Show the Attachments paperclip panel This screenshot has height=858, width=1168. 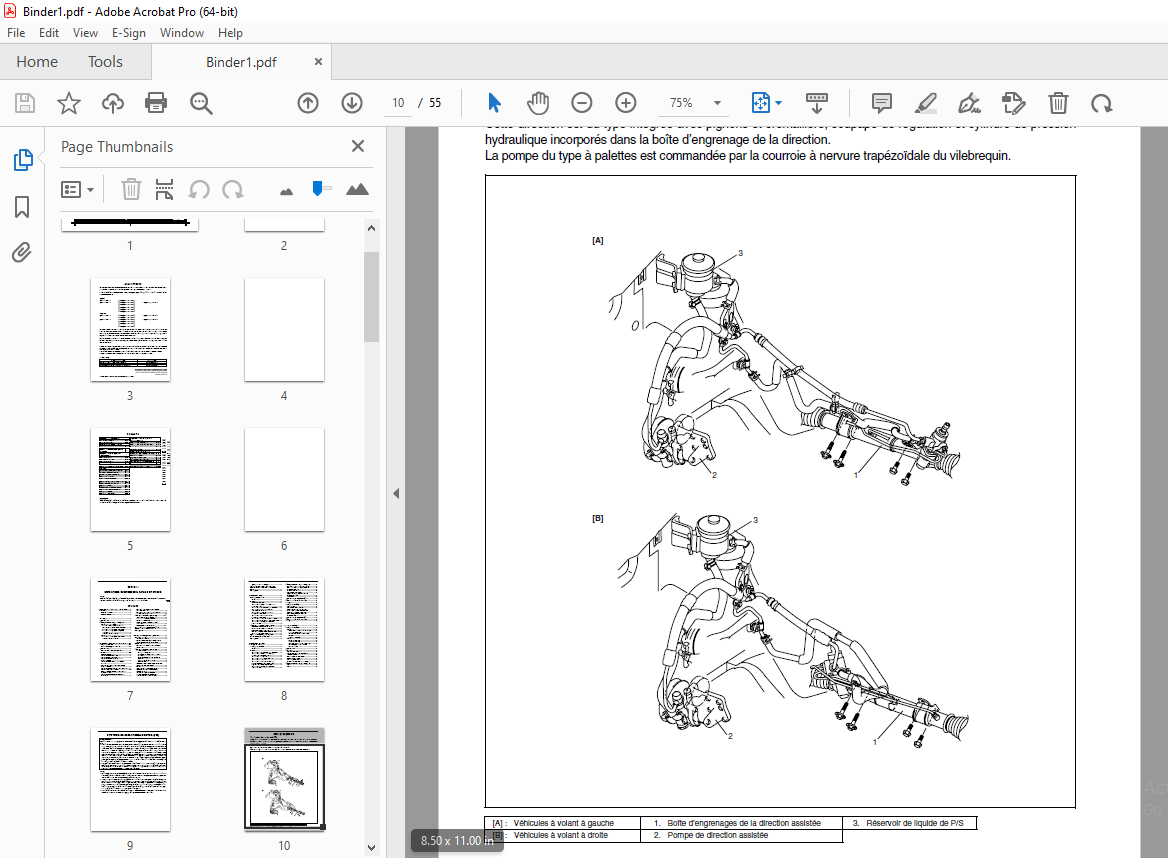pos(22,253)
